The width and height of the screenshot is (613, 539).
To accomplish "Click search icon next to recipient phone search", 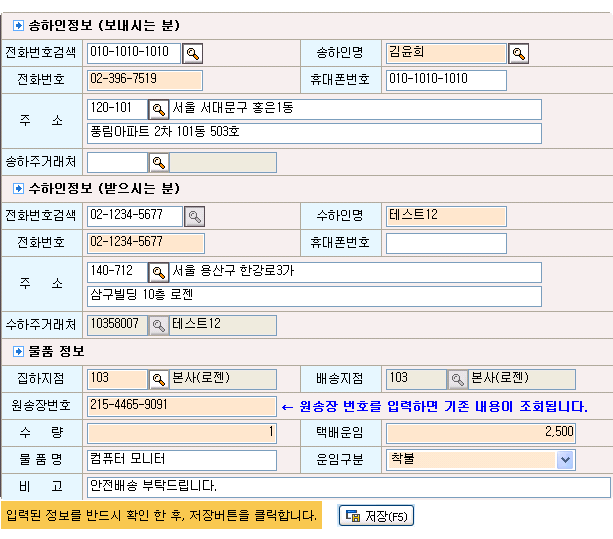I will point(194,216).
